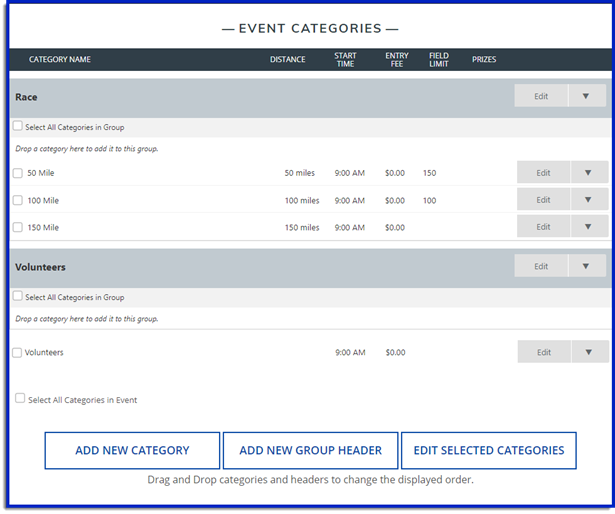Viewport: 615px width, 514px height.
Task: Edit the Volunteers group header
Action: point(541,267)
